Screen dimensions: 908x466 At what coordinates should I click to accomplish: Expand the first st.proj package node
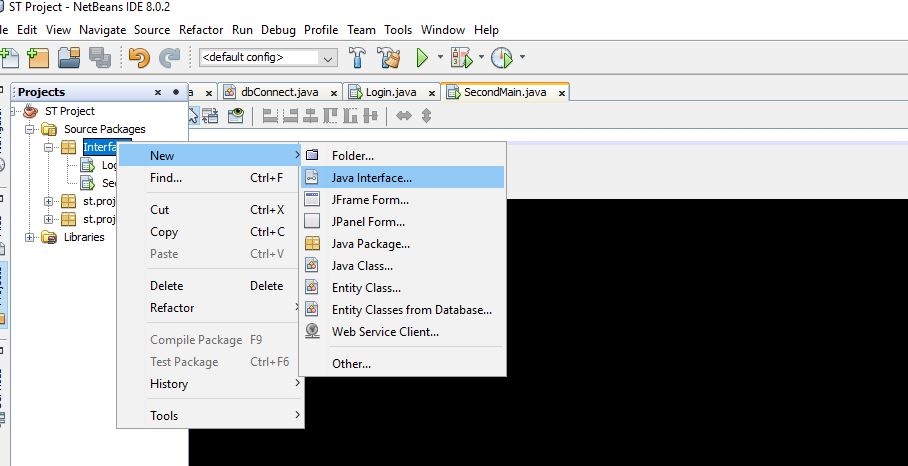tap(49, 201)
